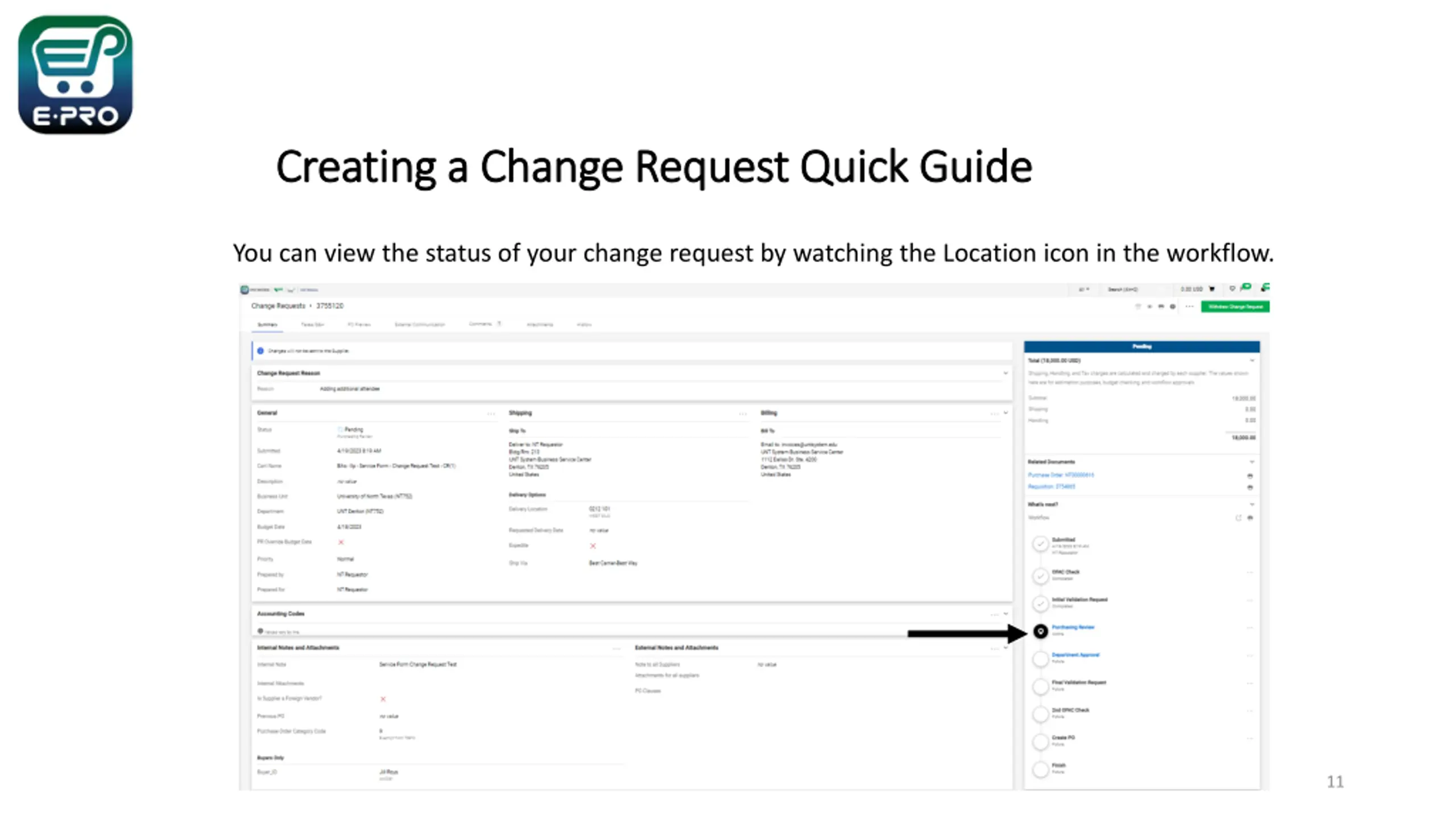Open the Department Approval workflow link

pyautogui.click(x=1076, y=655)
